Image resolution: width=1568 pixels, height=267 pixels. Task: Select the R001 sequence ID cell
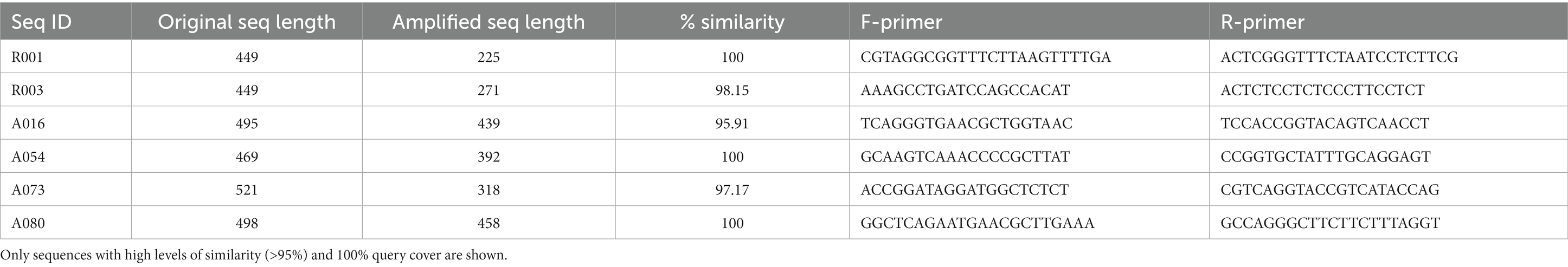[x=66, y=57]
